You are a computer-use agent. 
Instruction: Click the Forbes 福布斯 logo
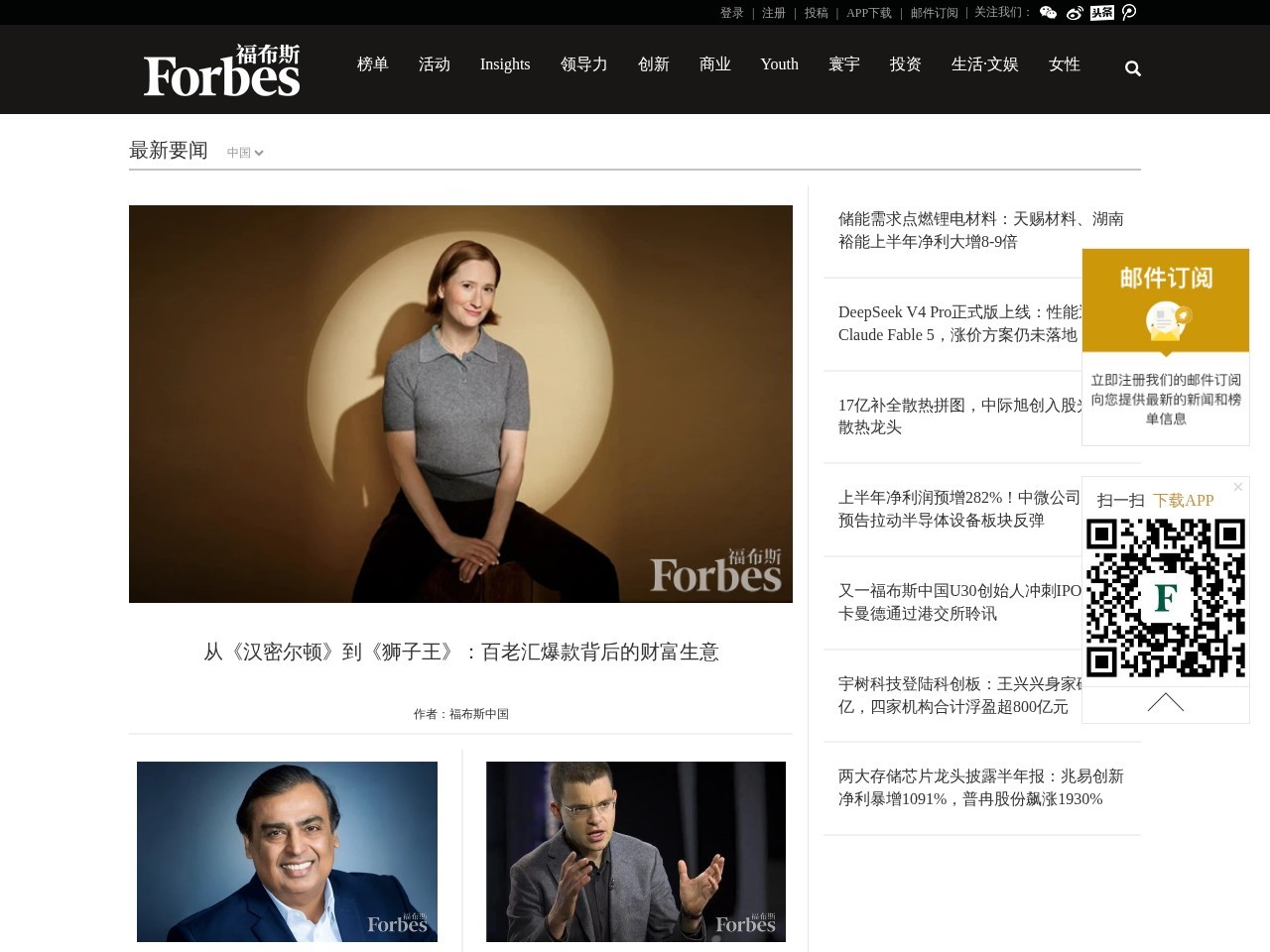[x=222, y=69]
